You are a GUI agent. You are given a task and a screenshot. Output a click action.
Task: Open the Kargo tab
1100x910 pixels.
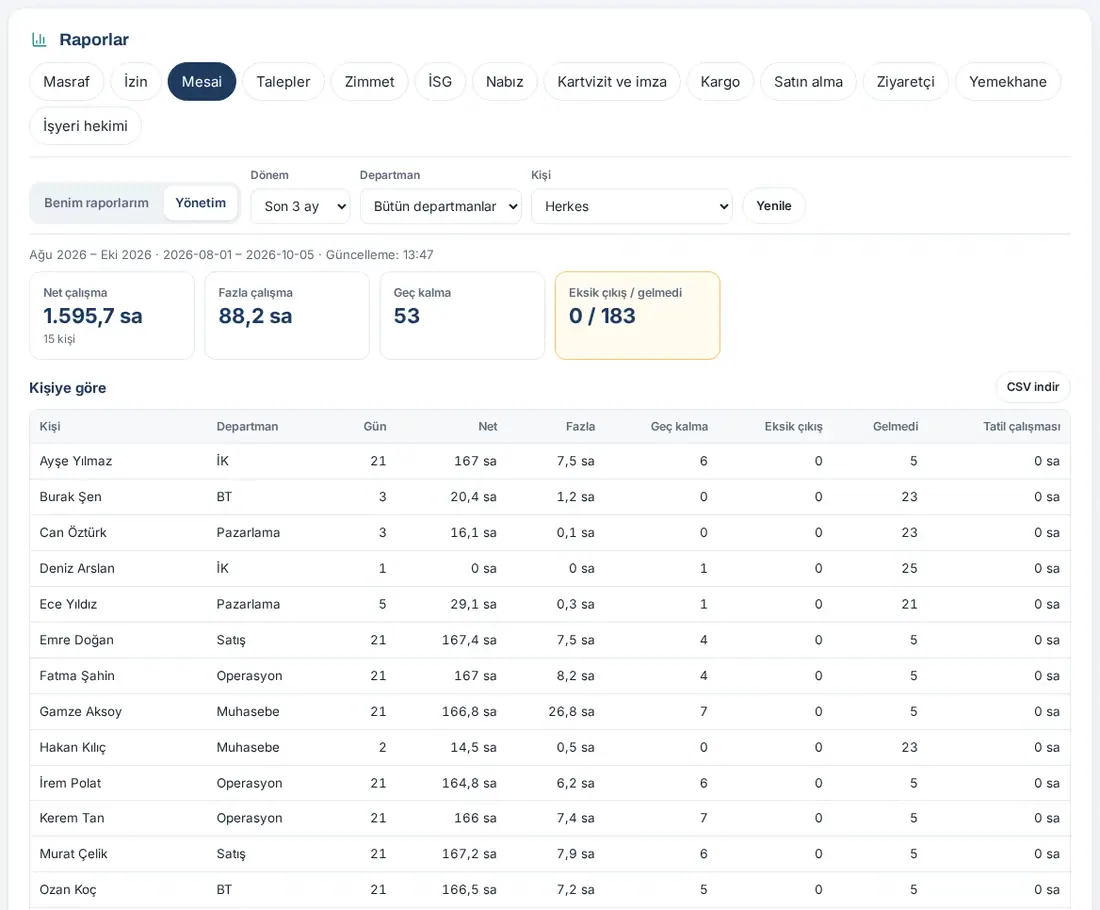pyautogui.click(x=720, y=81)
